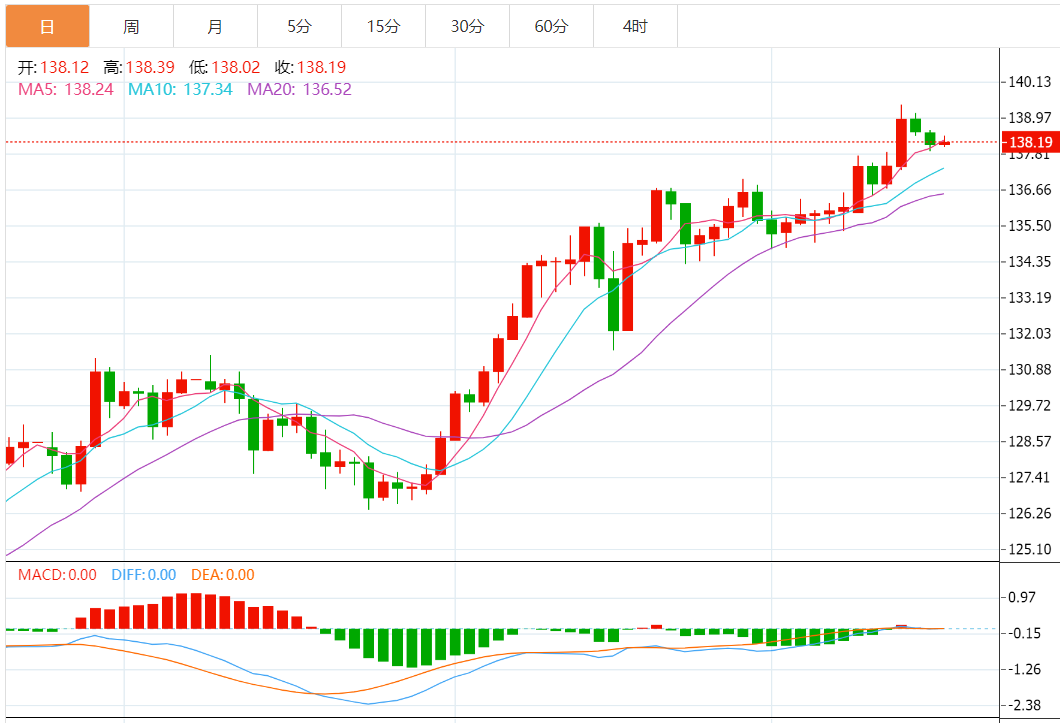Click the DIFF:0.00 label
The height and width of the screenshot is (723, 1060).
point(144,575)
